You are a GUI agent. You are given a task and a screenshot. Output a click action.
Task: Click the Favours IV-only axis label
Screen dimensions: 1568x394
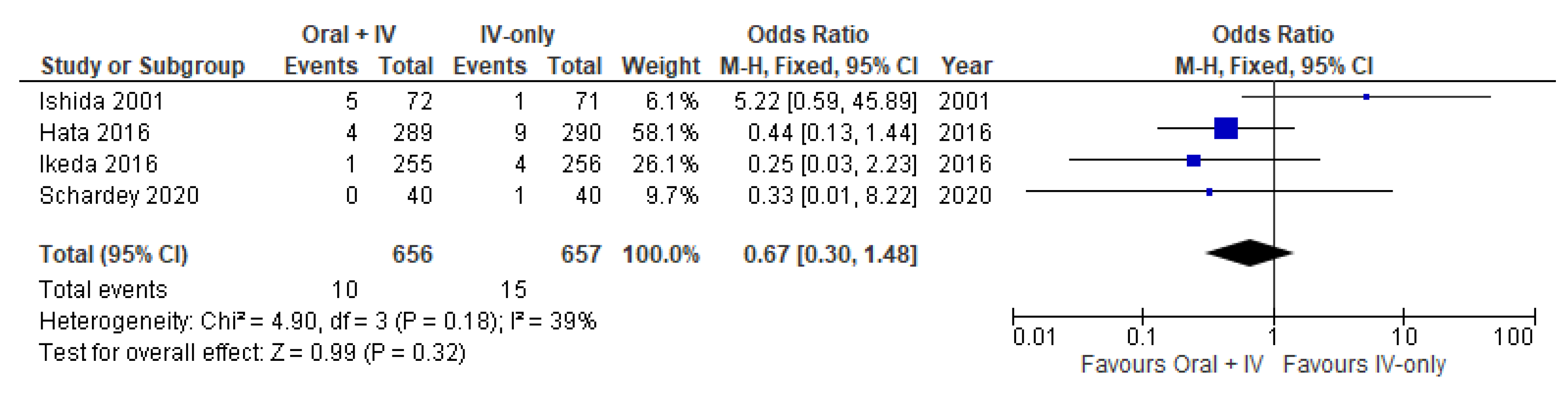click(1364, 364)
